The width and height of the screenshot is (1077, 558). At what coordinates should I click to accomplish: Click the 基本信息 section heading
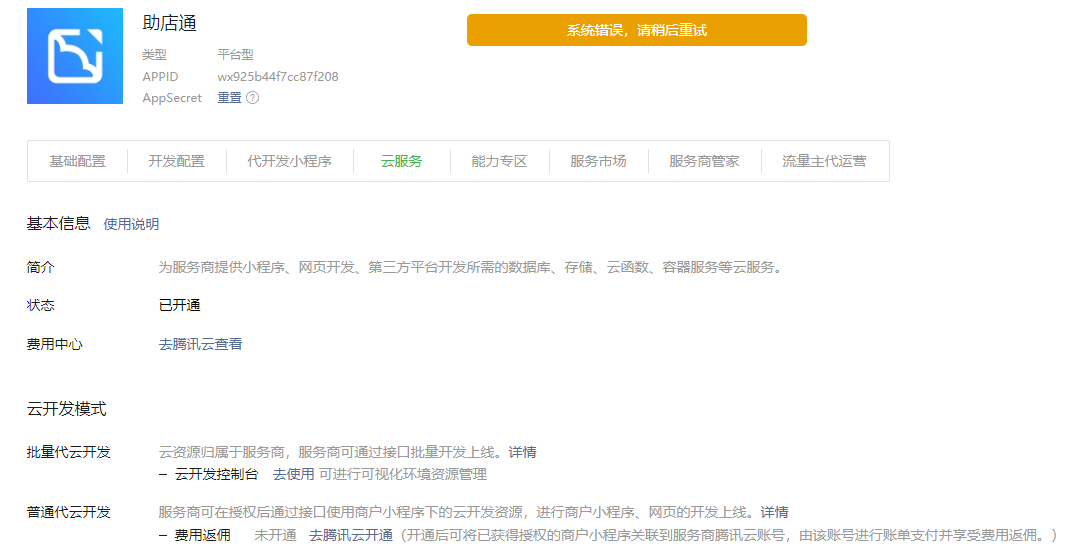pos(58,223)
